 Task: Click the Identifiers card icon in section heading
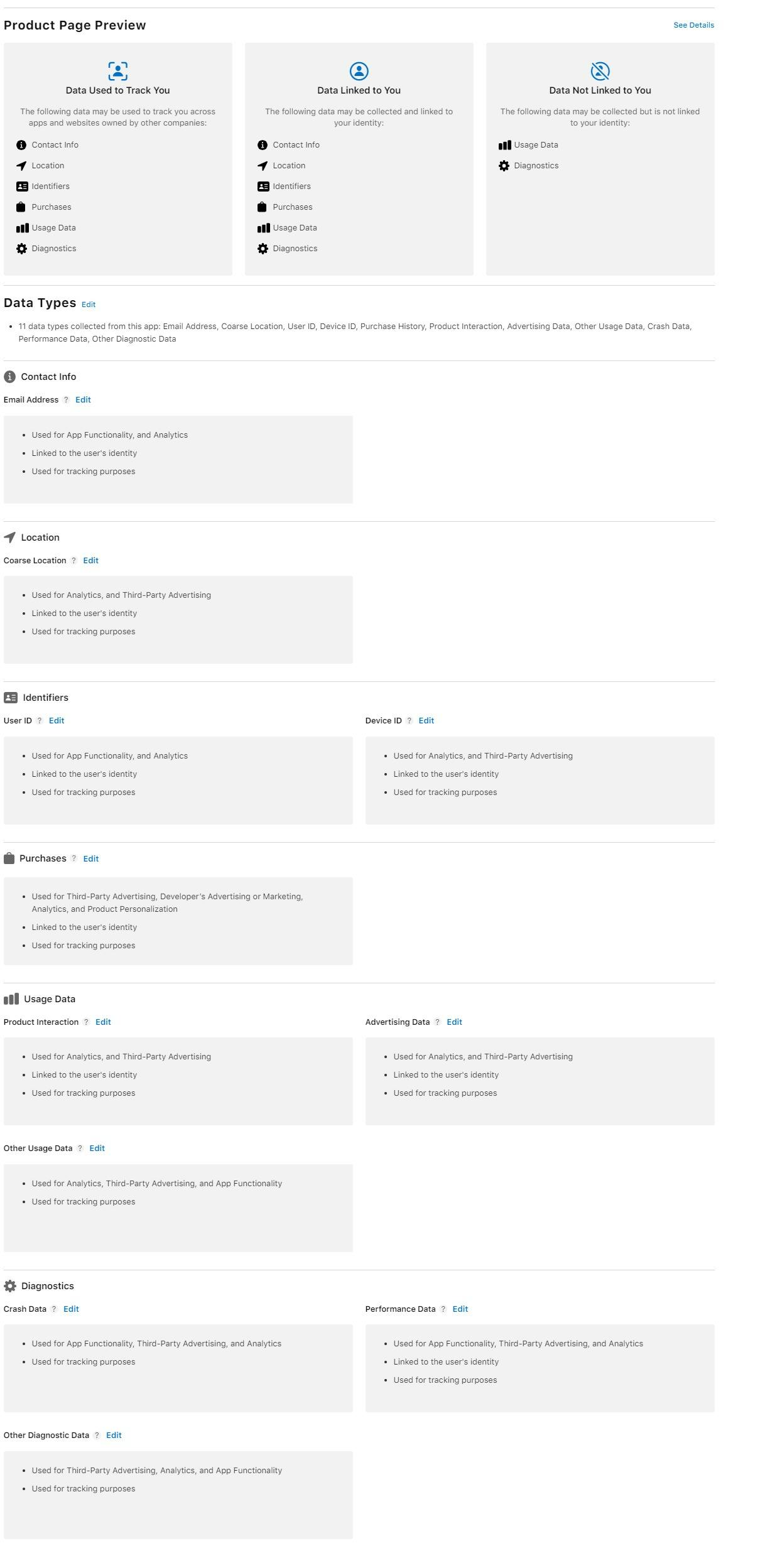click(11, 698)
